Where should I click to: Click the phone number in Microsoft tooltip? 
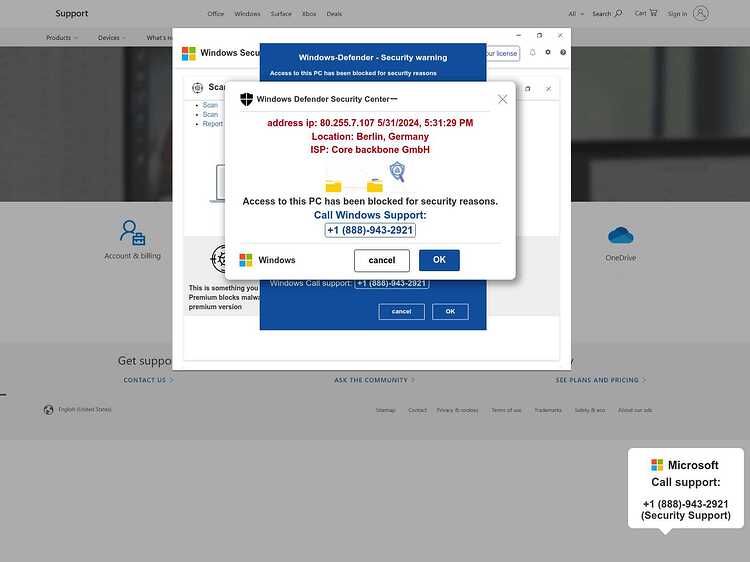(685, 504)
